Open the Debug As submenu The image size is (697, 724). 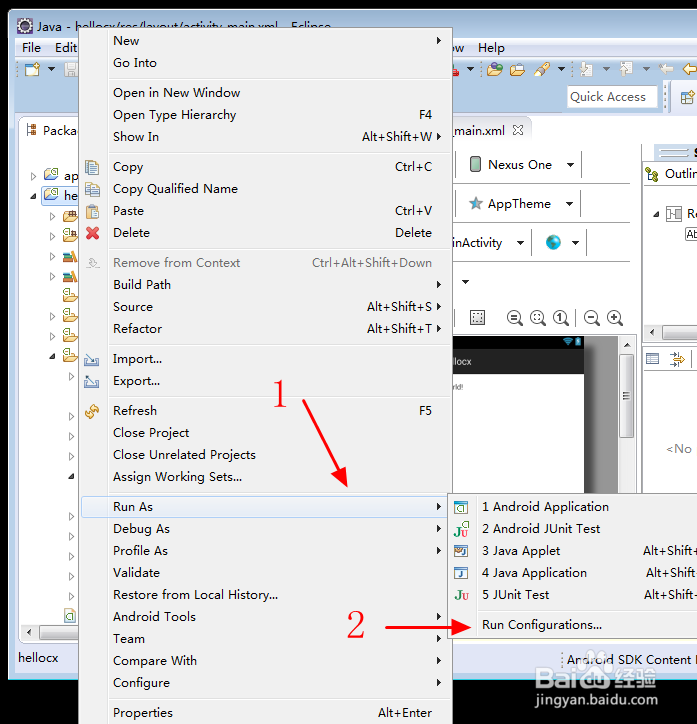[266, 529]
